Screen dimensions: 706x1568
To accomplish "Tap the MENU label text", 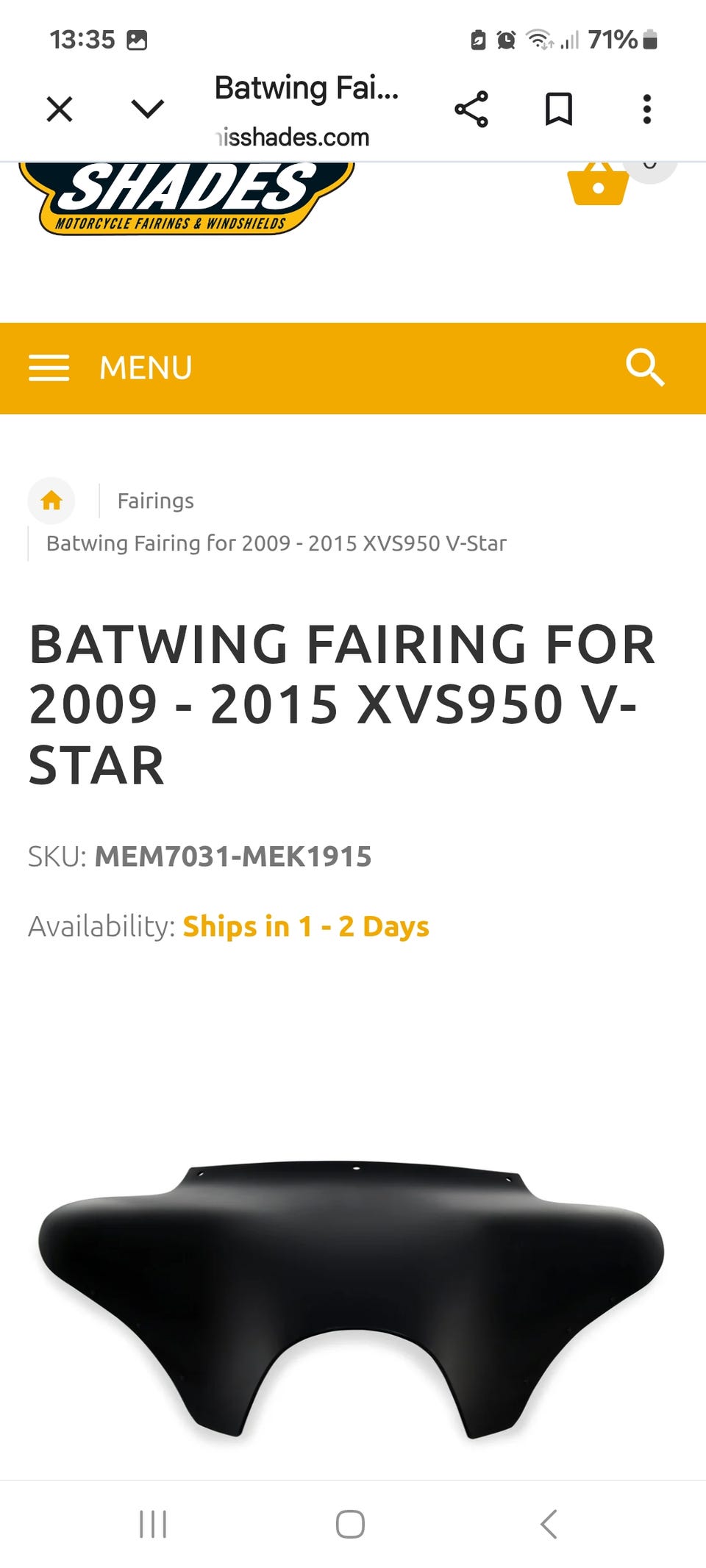I will coord(146,368).
